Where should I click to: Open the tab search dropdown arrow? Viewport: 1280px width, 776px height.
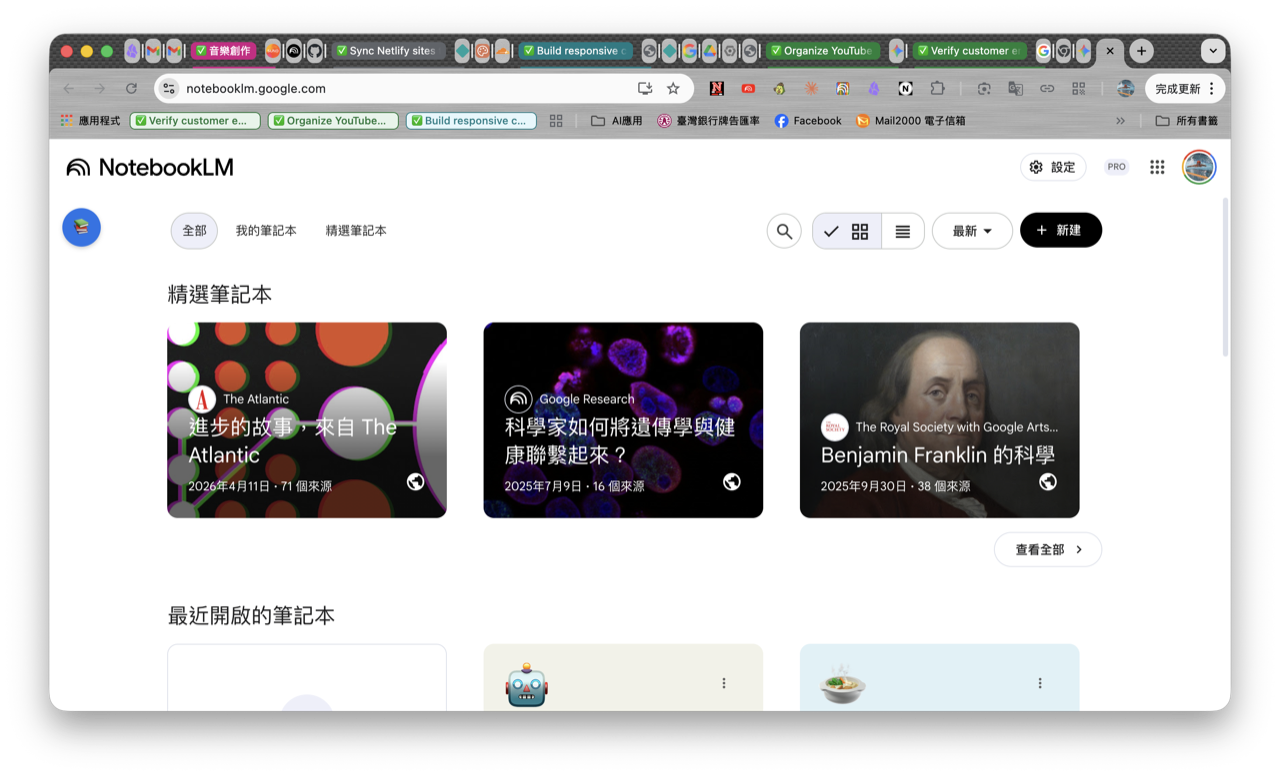pos(1213,50)
